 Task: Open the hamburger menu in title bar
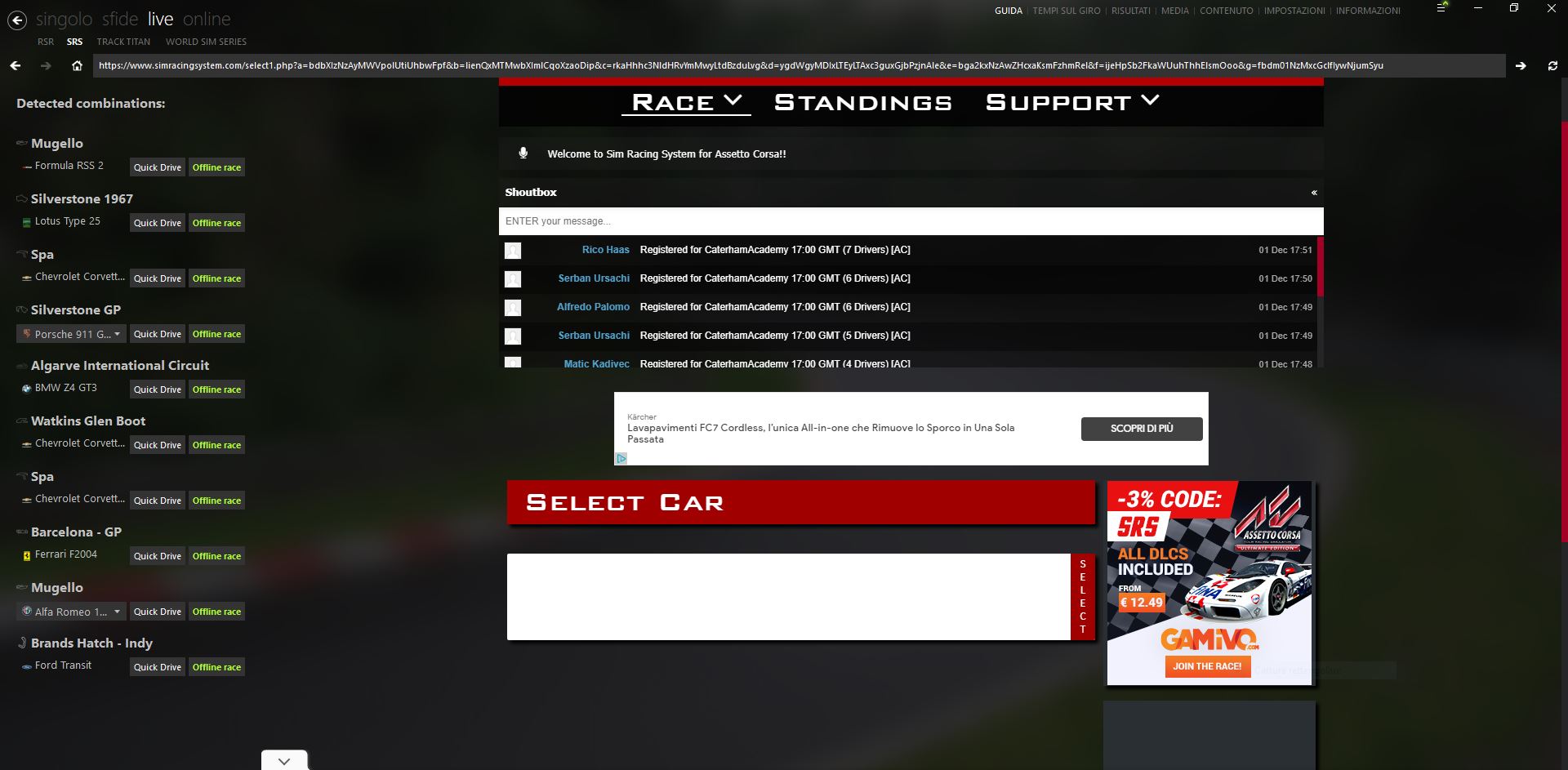pos(1442,8)
